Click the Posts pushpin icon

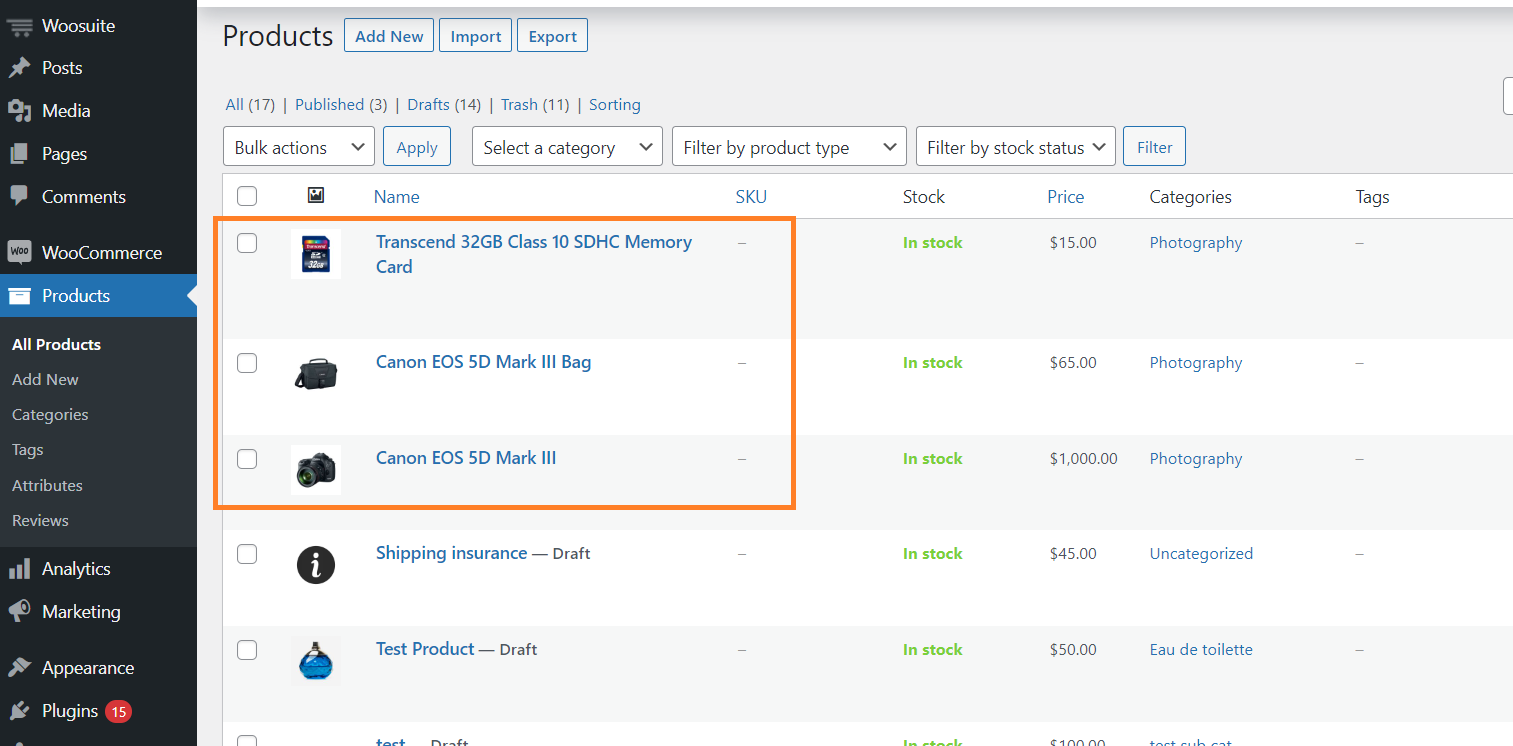point(19,68)
